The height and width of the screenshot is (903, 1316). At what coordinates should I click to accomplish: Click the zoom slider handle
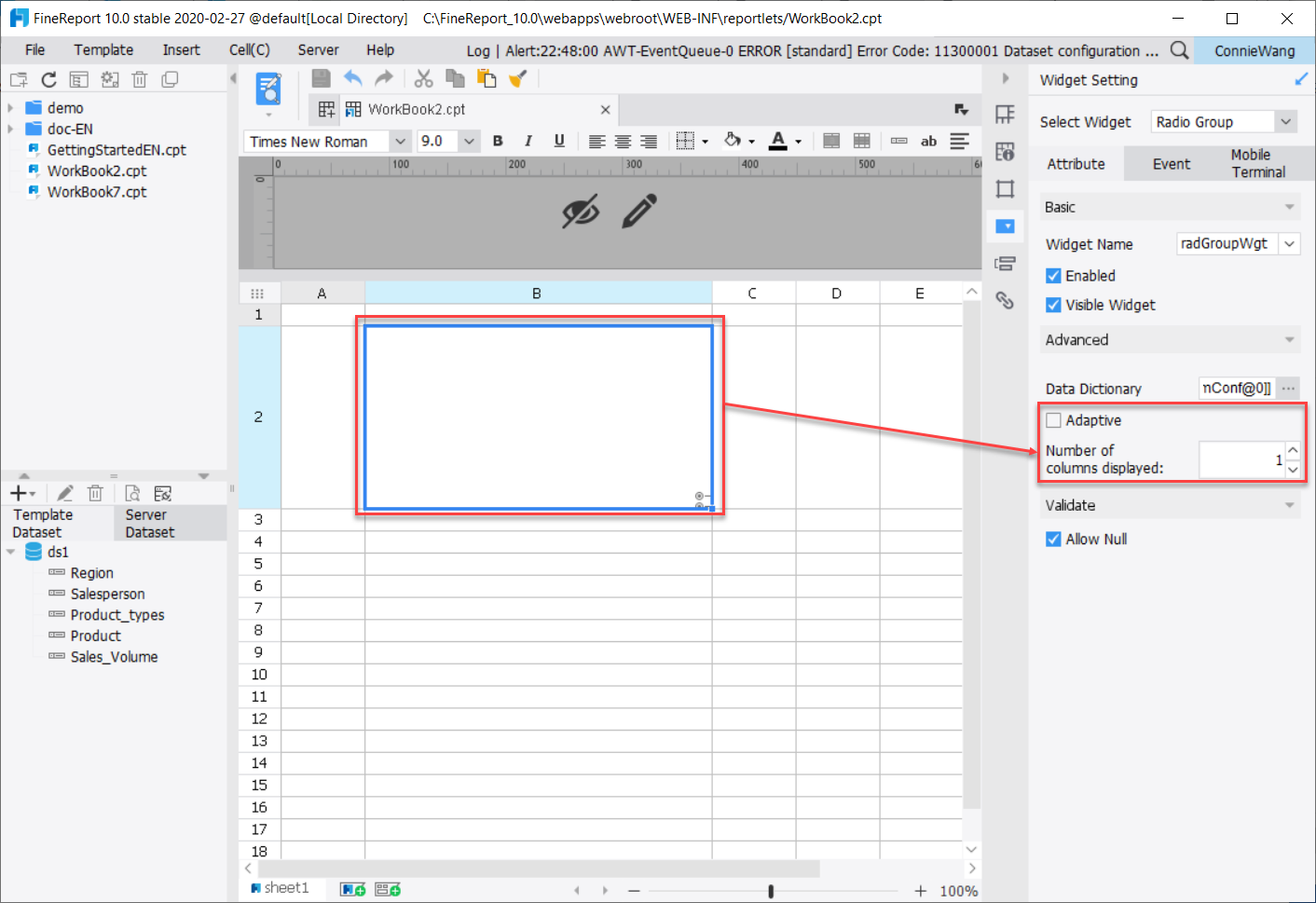point(771,891)
